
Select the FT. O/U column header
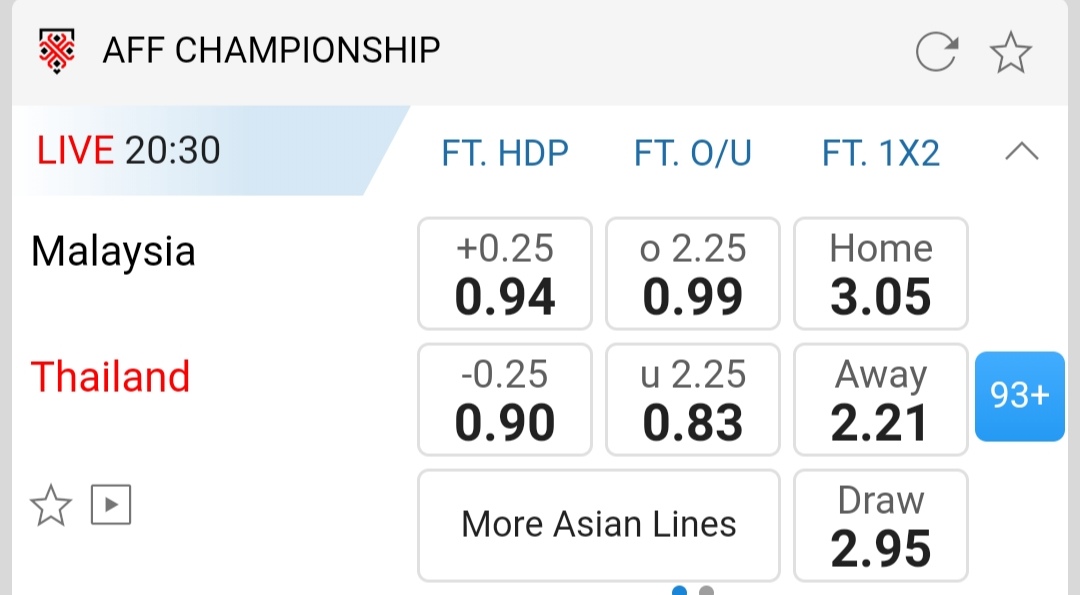692,153
